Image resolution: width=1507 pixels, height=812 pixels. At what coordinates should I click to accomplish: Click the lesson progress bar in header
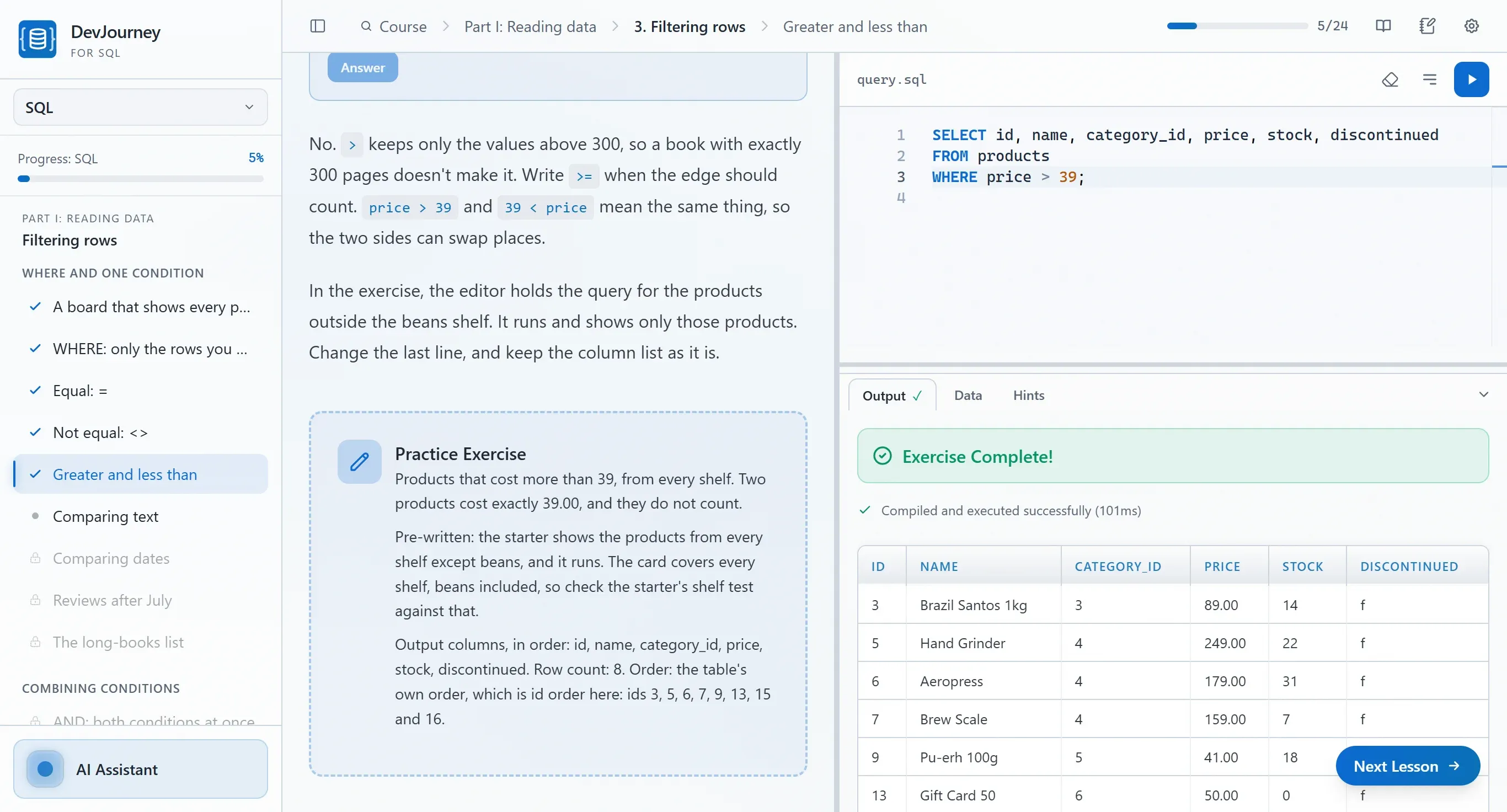(x=1237, y=26)
